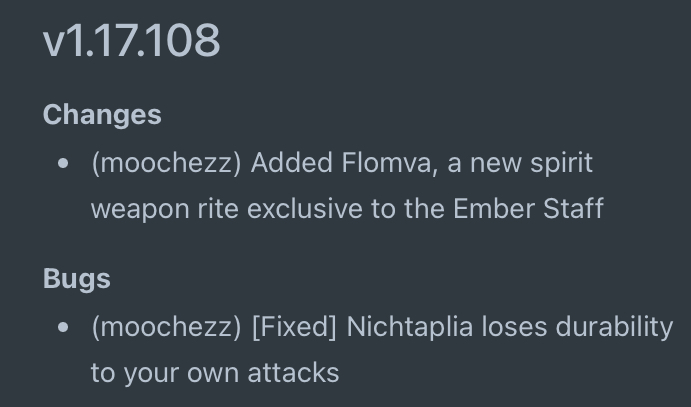Click the v1.17.108 version heading

coord(131,41)
